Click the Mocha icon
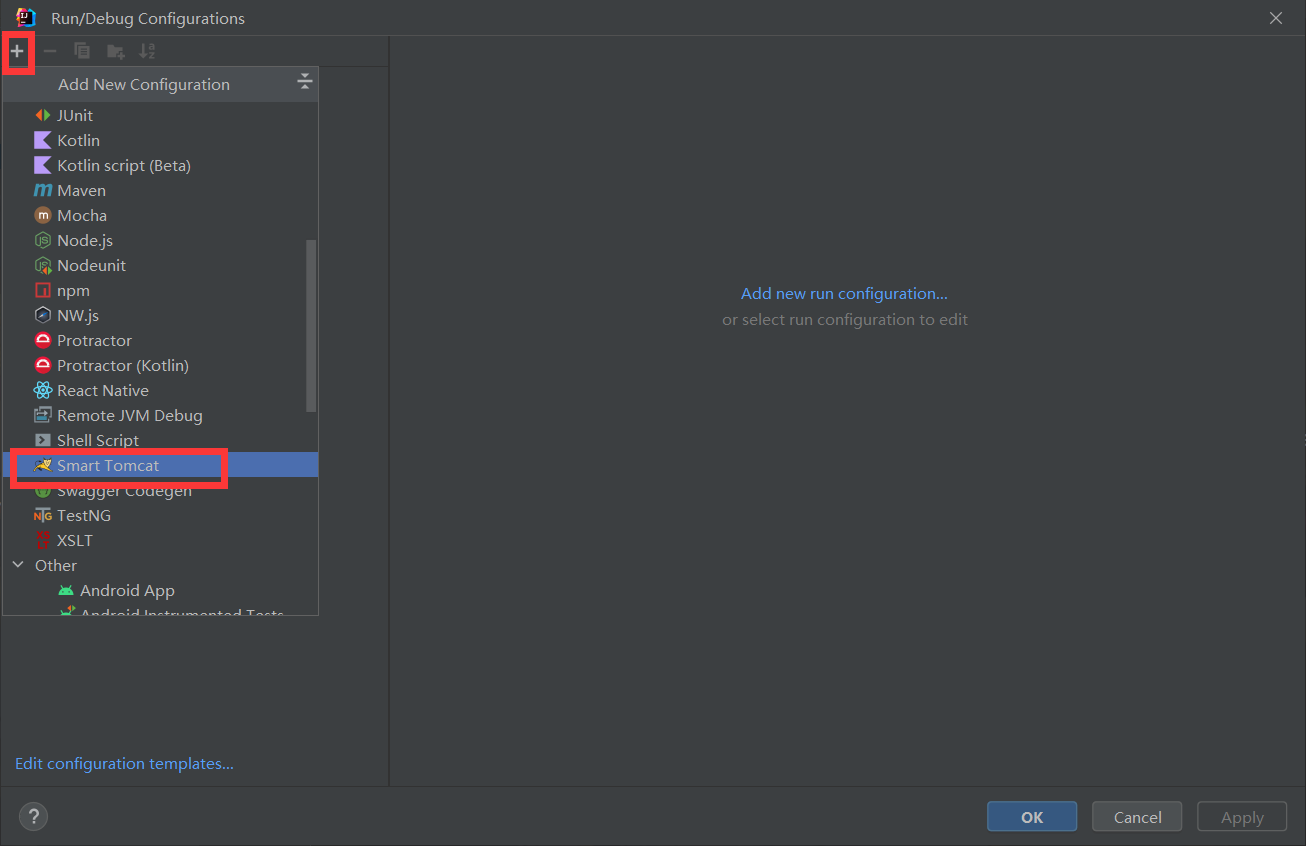The image size is (1306, 846). click(x=42, y=215)
